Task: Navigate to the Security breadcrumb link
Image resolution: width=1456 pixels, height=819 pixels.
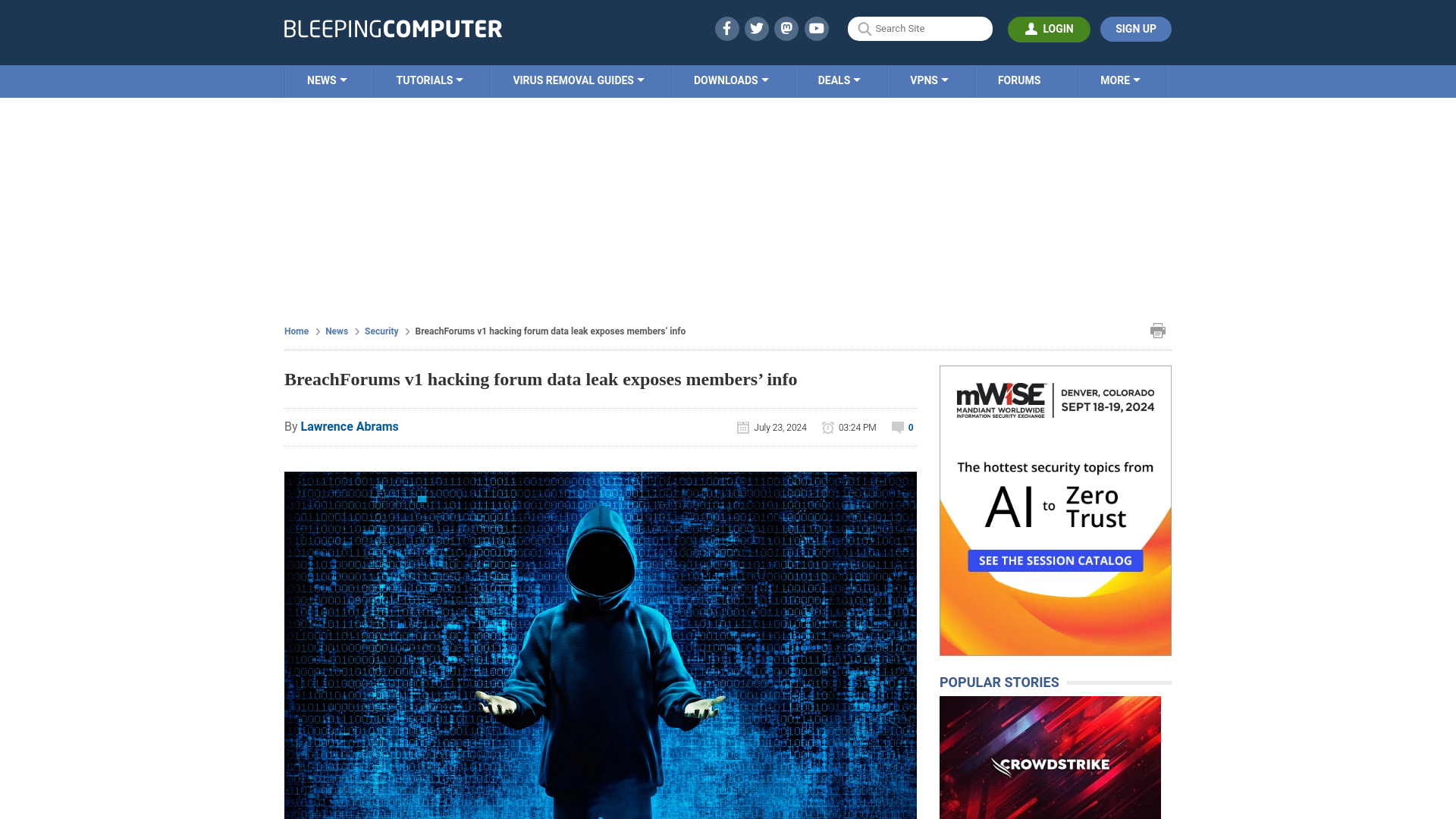Action: pyautogui.click(x=381, y=330)
